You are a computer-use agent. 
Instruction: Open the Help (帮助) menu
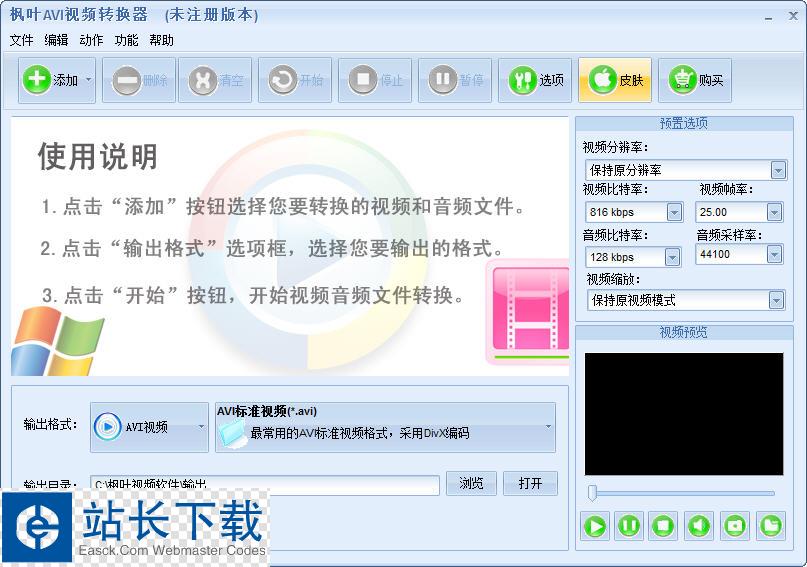(x=161, y=40)
